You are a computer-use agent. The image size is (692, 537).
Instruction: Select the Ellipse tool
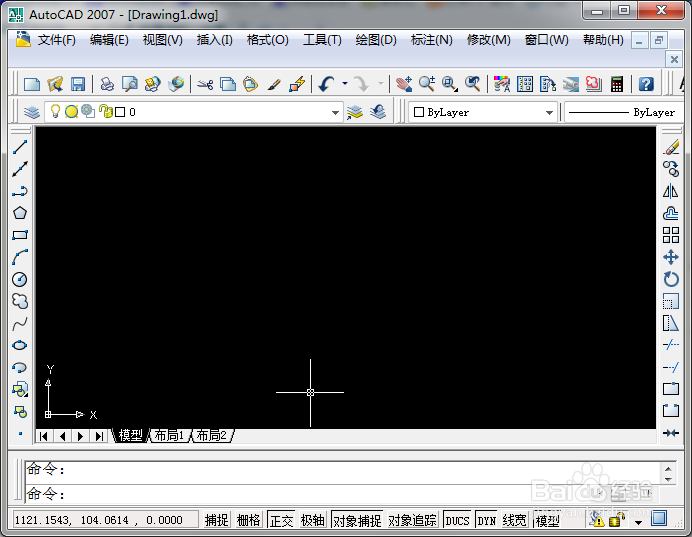pyautogui.click(x=20, y=345)
